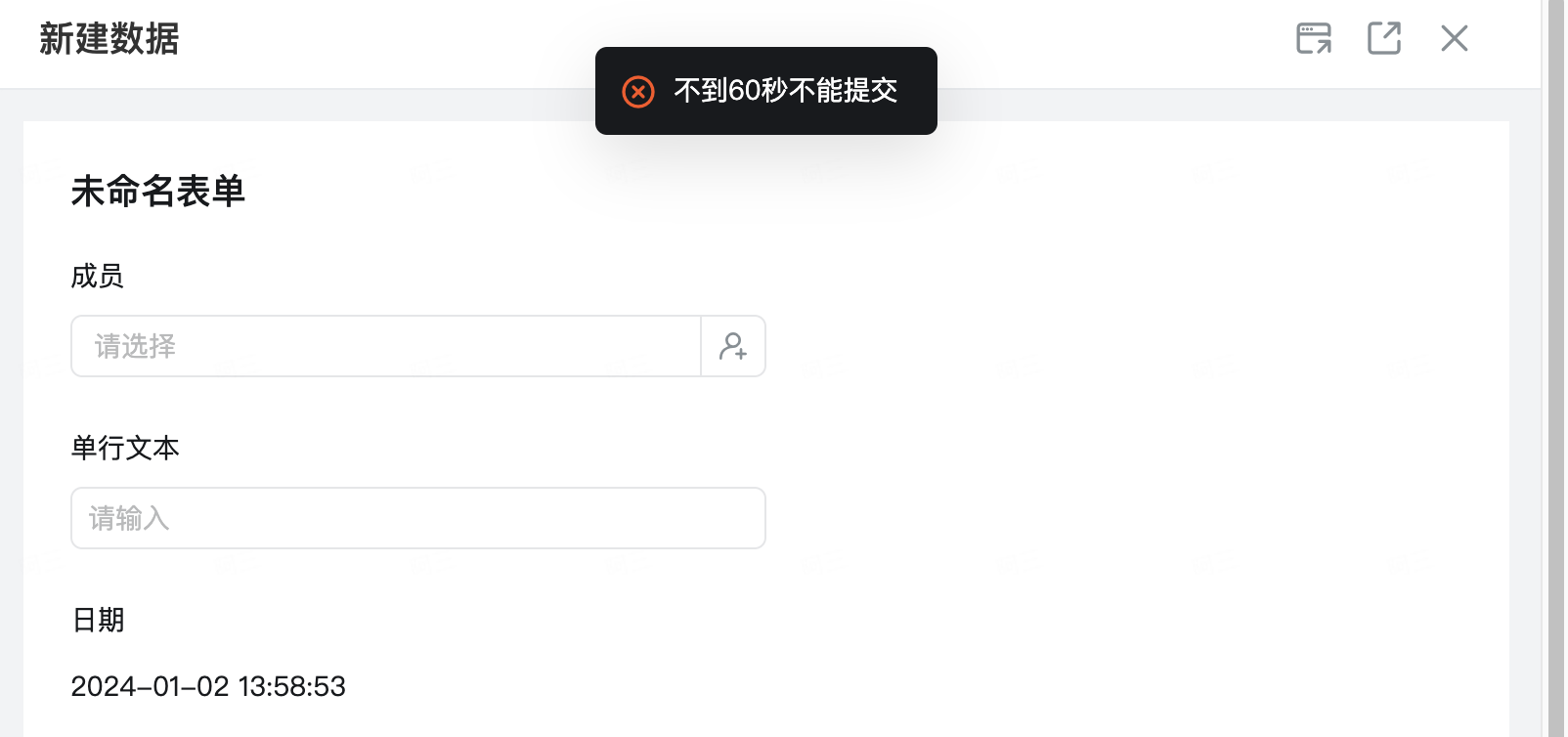This screenshot has height=737, width=1568.
Task: Focus the 单行文本 请输入 input box
Action: coord(418,518)
